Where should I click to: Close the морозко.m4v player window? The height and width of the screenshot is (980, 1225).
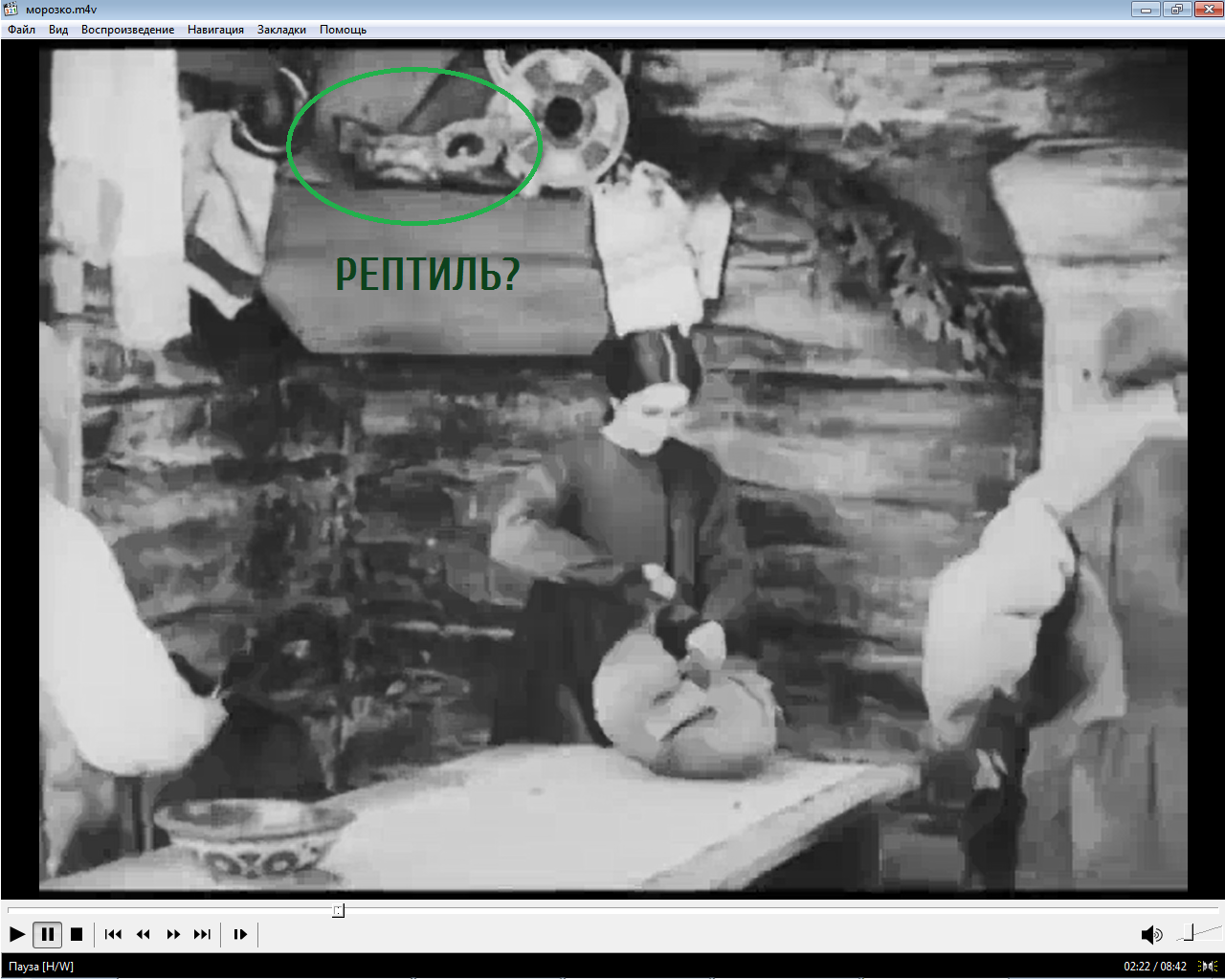coord(1207,9)
